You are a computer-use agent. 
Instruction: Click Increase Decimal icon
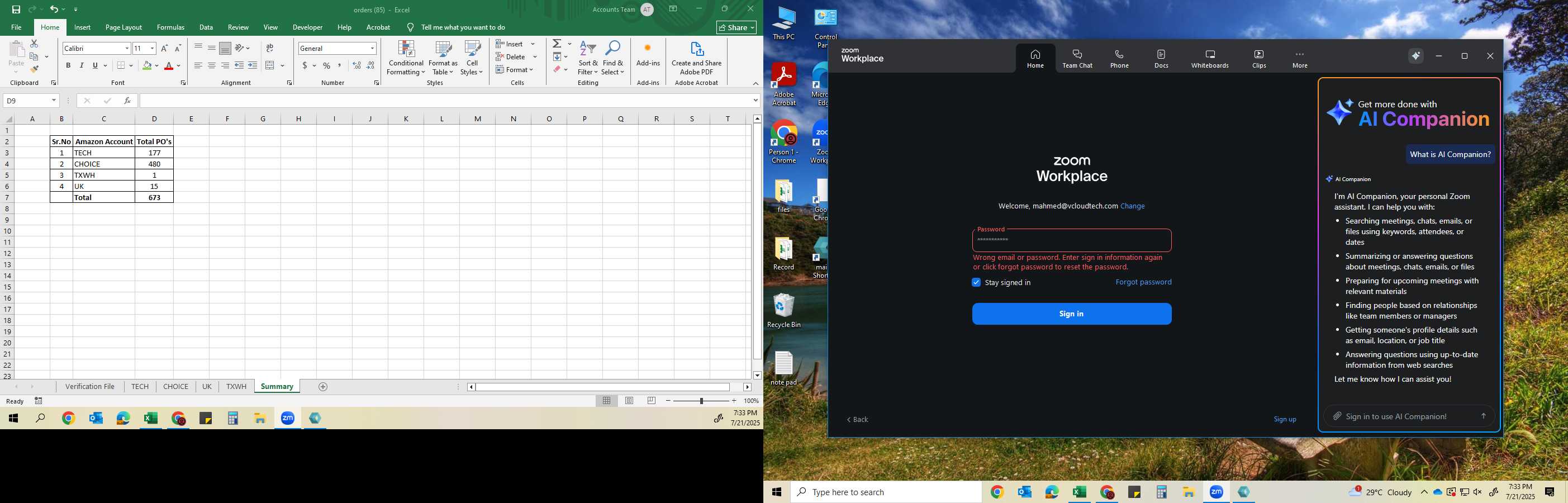click(x=357, y=66)
